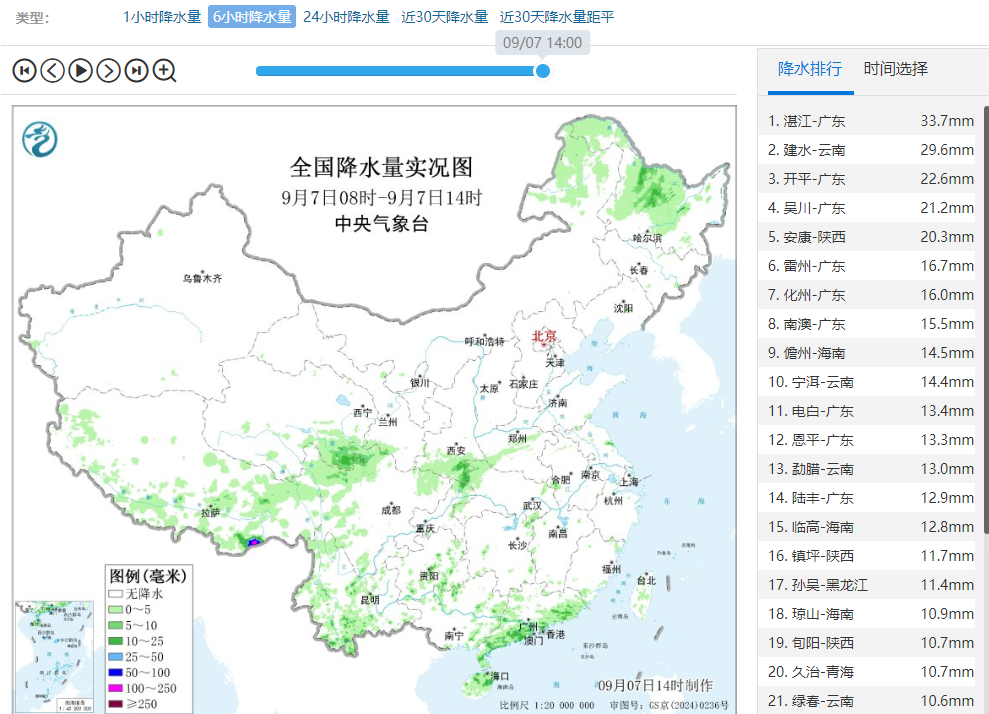
Task: Open the 时间选择 tab
Action: pyautogui.click(x=896, y=69)
